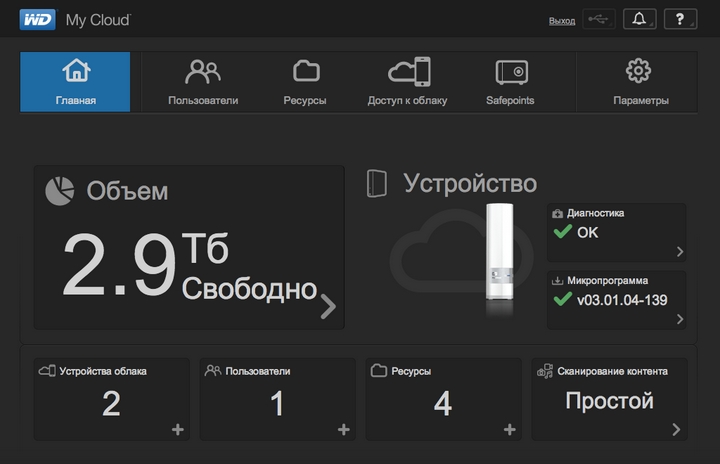Add a share with Ресурсы plus button
The width and height of the screenshot is (720, 464).
coord(509,430)
